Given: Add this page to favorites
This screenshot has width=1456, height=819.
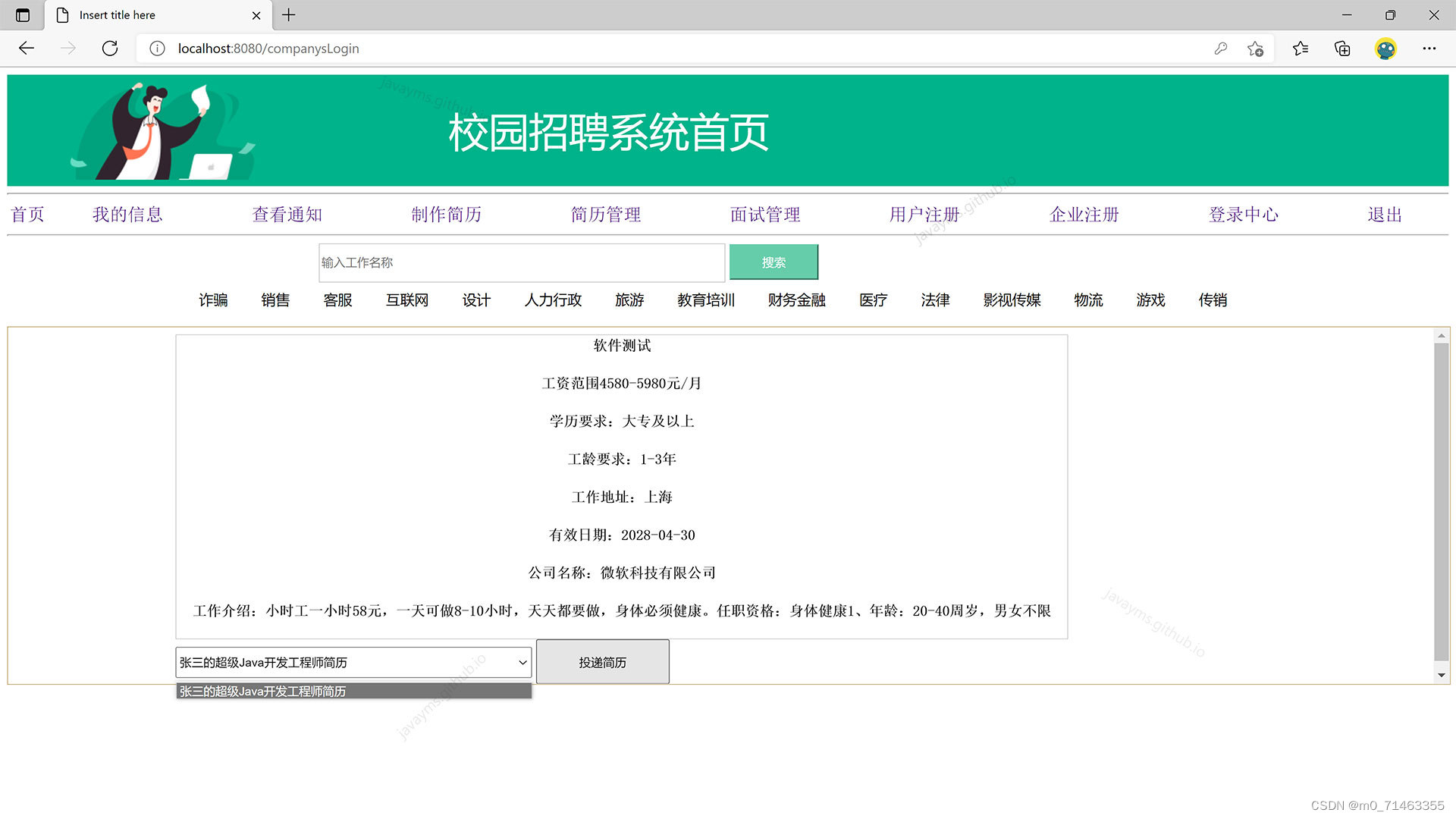Looking at the screenshot, I should click(1255, 49).
